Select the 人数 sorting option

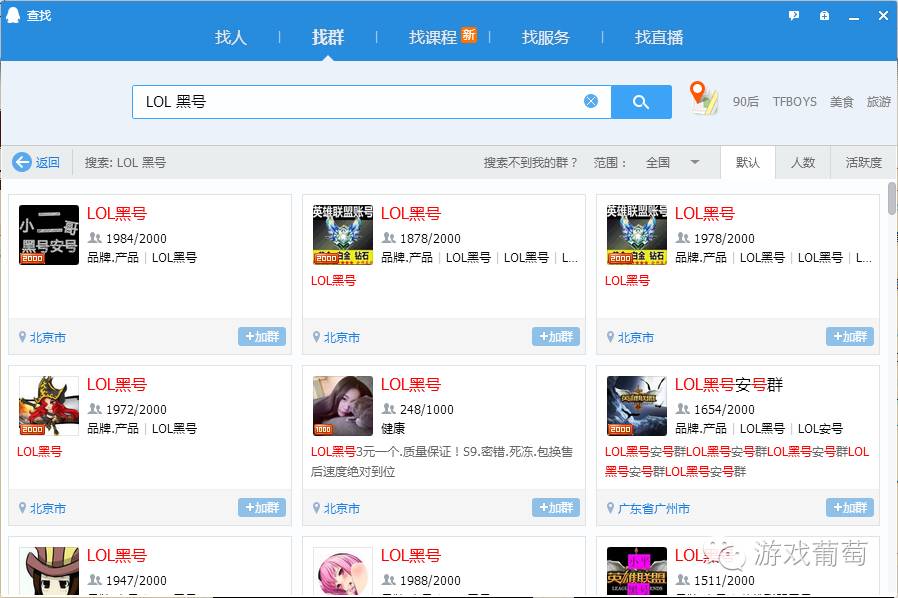click(805, 162)
